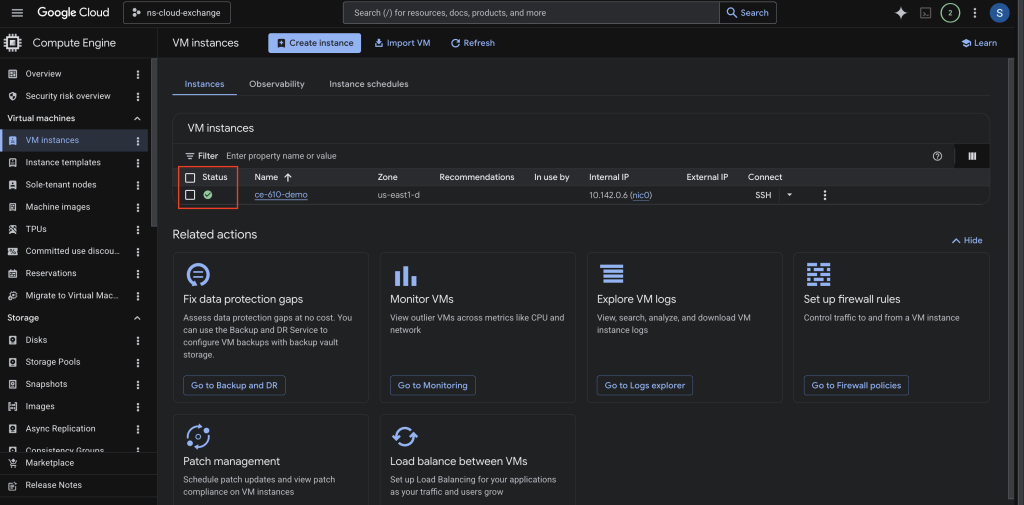
Task: Open Overview in sidebar
Action: (x=43, y=74)
